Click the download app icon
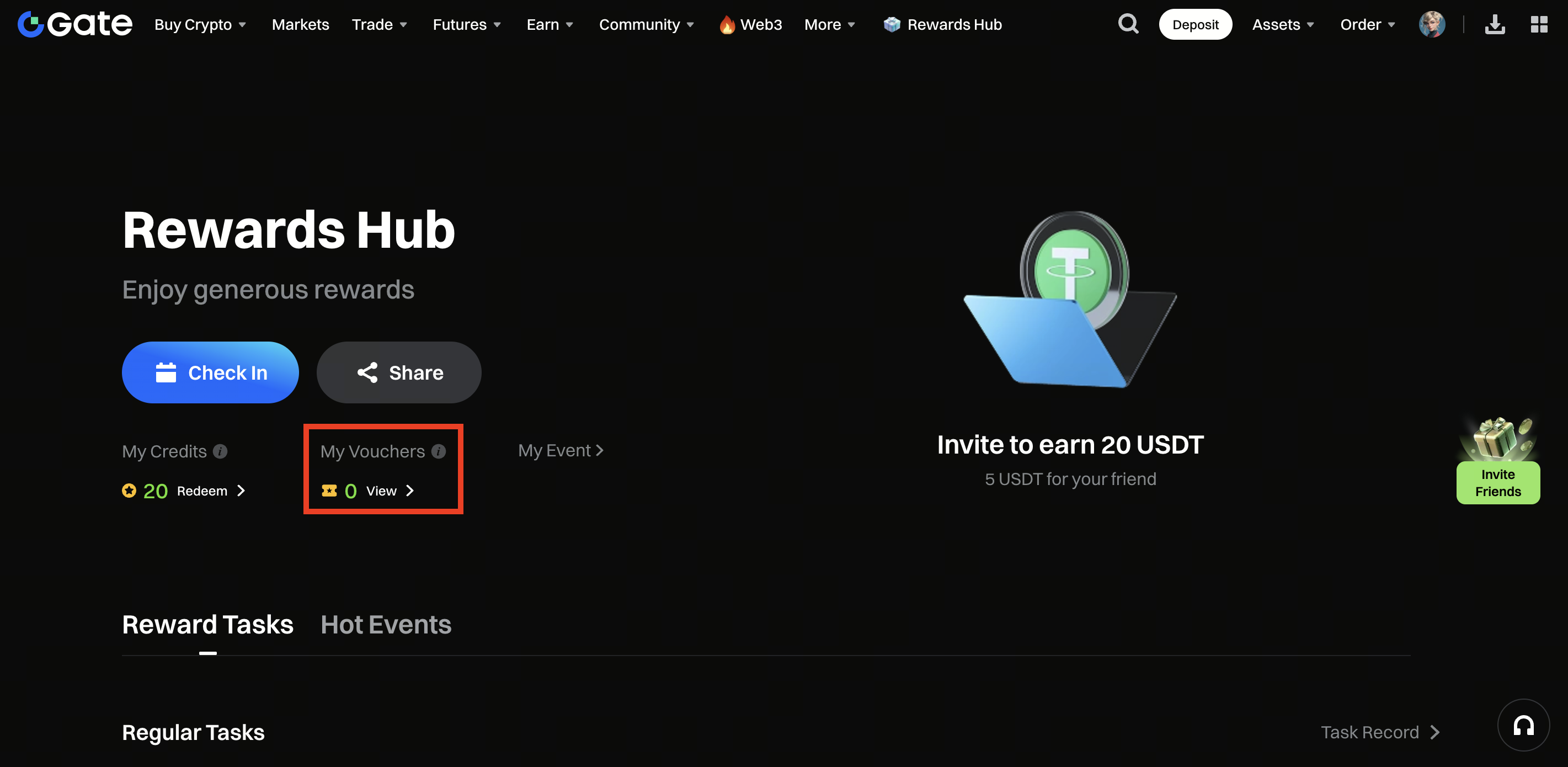The height and width of the screenshot is (767, 1568). [1495, 24]
